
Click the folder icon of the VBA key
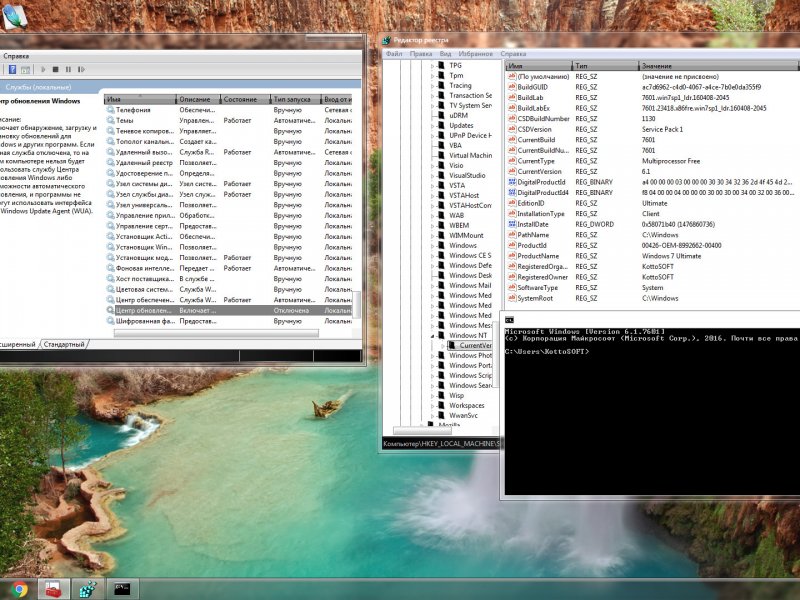442,145
